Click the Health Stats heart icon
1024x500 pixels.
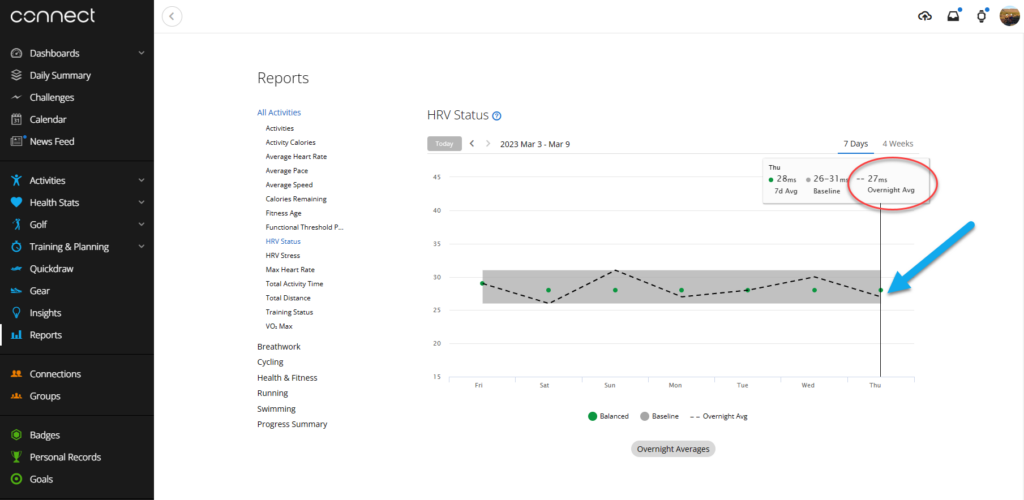click(x=17, y=203)
